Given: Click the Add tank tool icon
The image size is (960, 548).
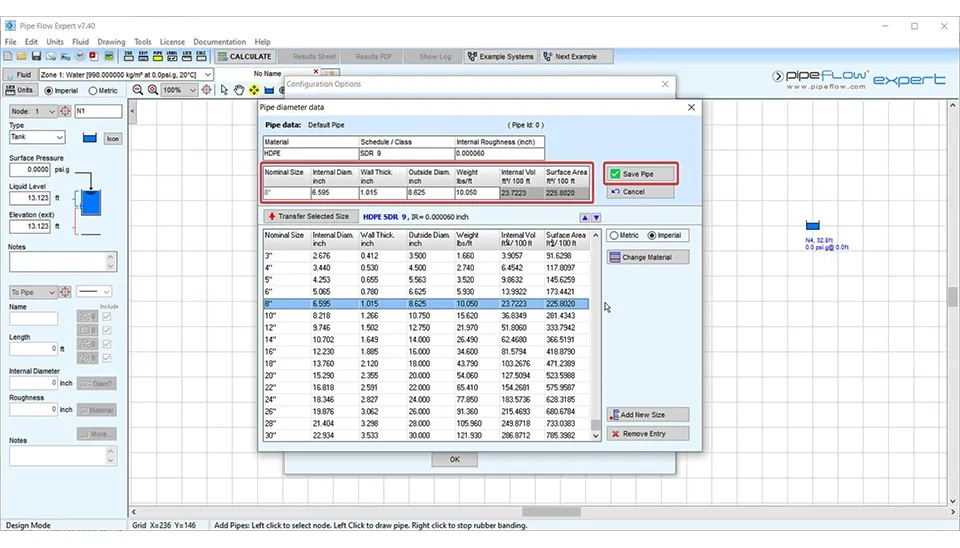Looking at the screenshot, I should coord(270,90).
